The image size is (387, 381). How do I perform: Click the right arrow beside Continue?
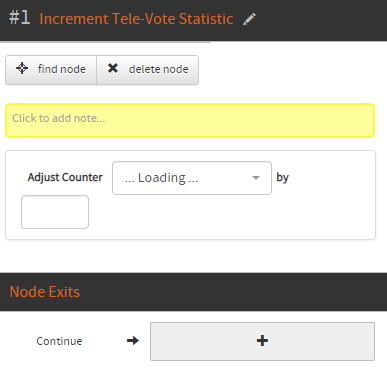pos(133,341)
